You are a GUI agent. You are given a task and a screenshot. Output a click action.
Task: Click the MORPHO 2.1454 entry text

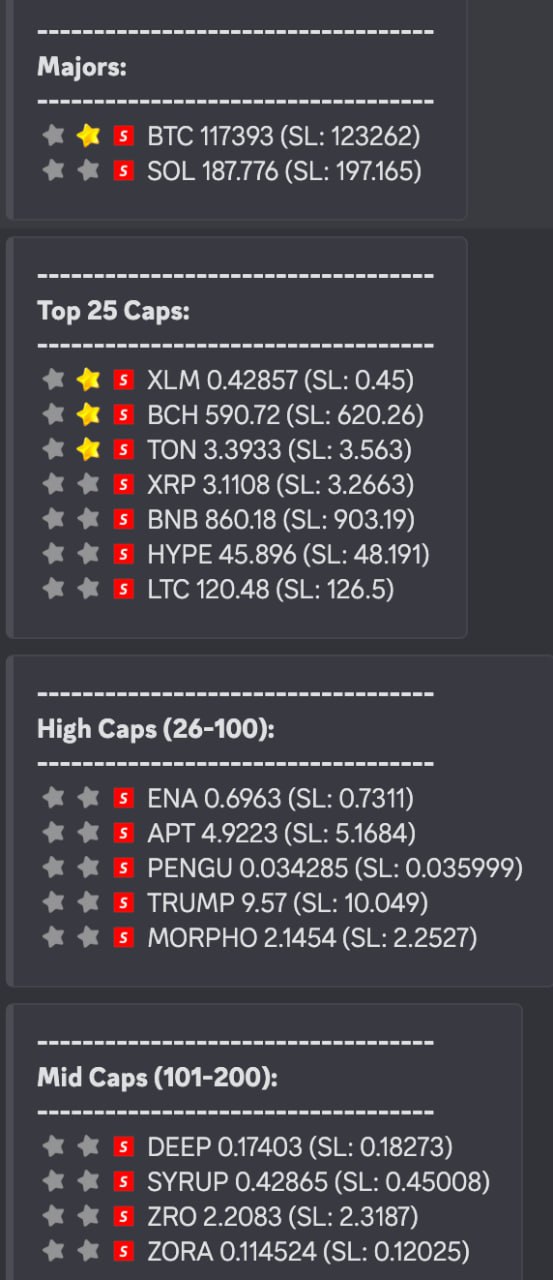pyautogui.click(x=241, y=938)
